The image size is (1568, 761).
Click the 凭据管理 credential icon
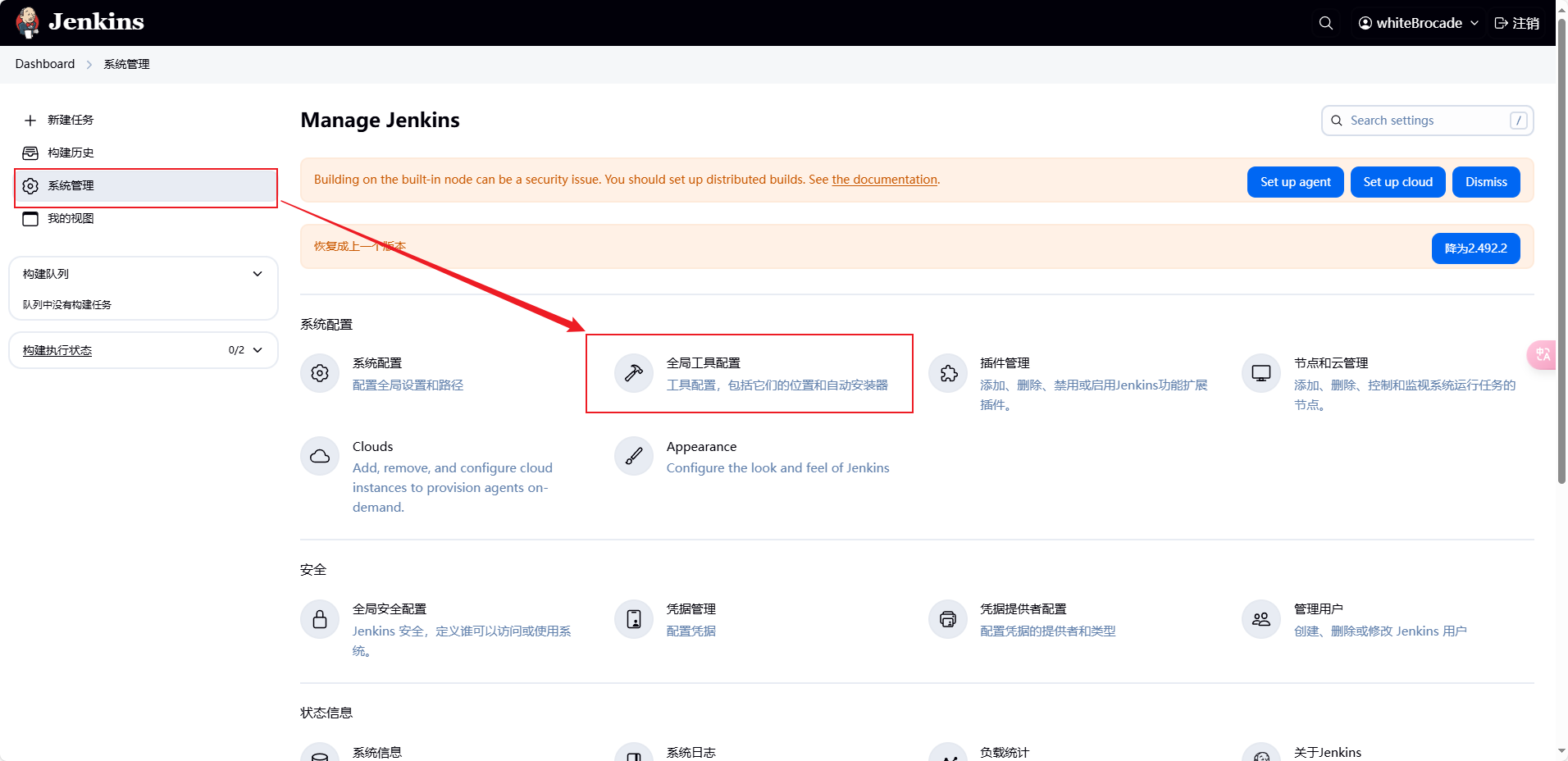click(634, 619)
